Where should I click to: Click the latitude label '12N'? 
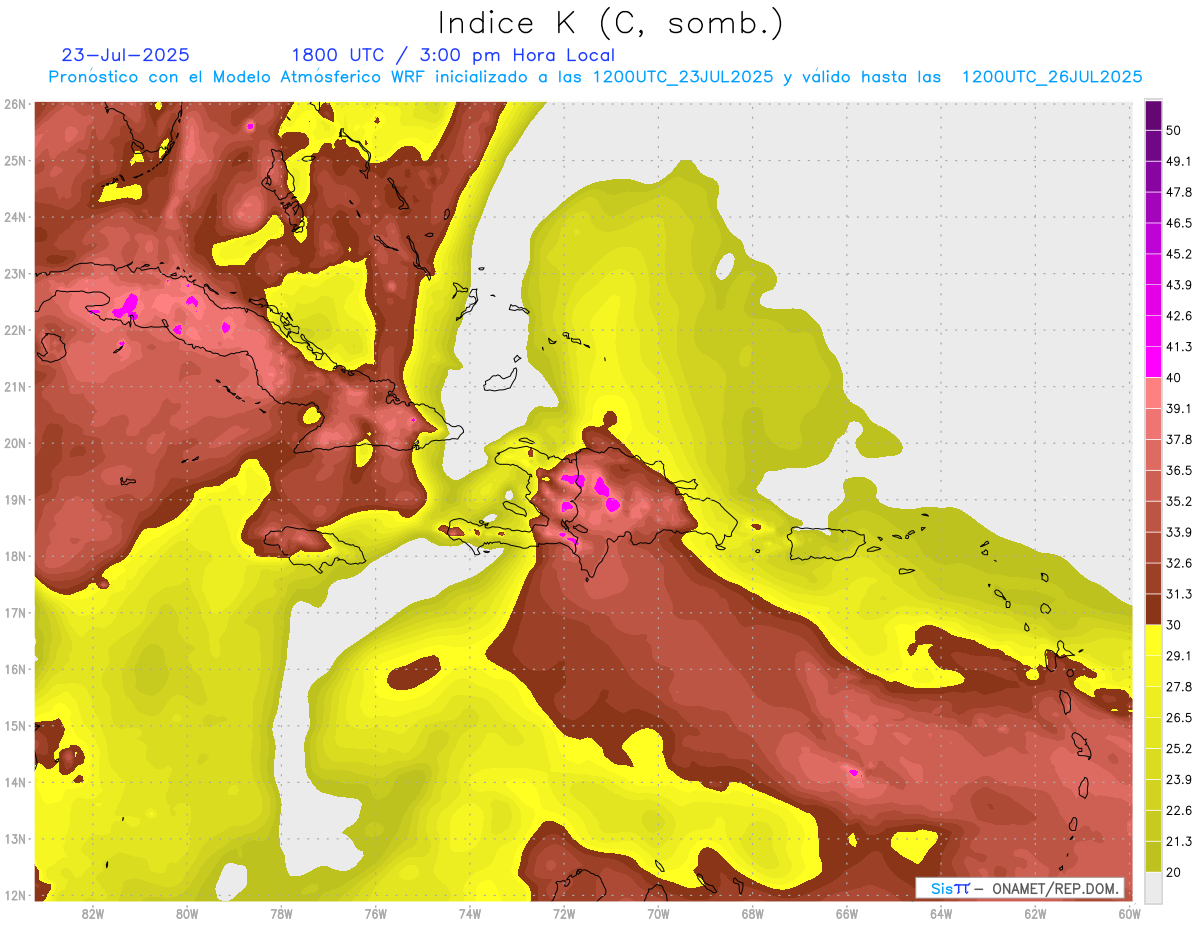pos(14,896)
